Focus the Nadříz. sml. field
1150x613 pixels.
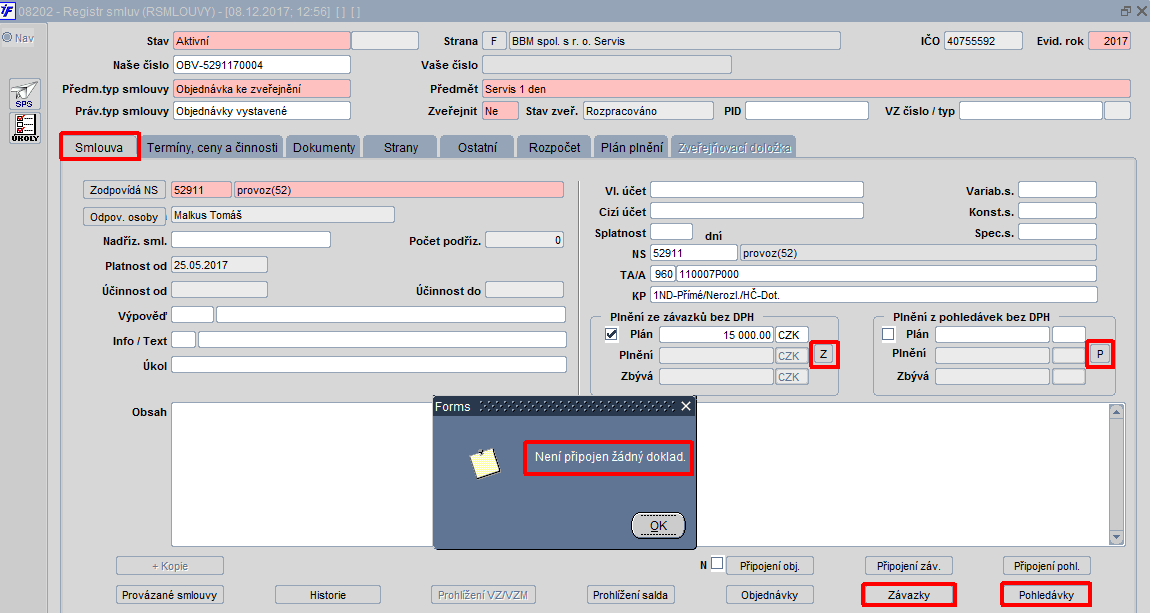250,240
